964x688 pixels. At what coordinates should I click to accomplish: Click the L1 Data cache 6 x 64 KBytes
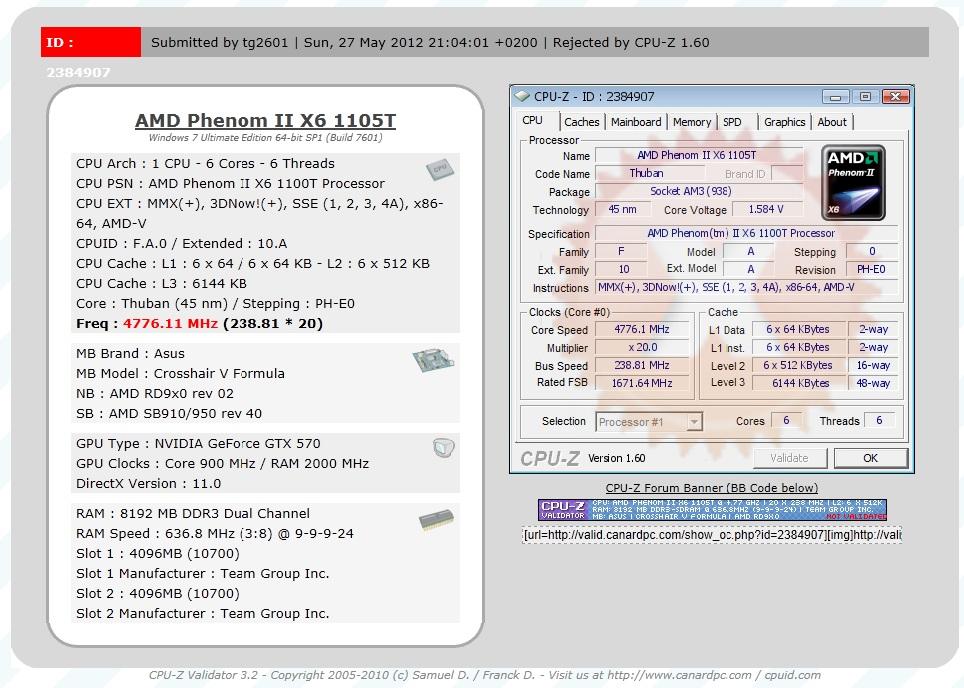click(798, 330)
